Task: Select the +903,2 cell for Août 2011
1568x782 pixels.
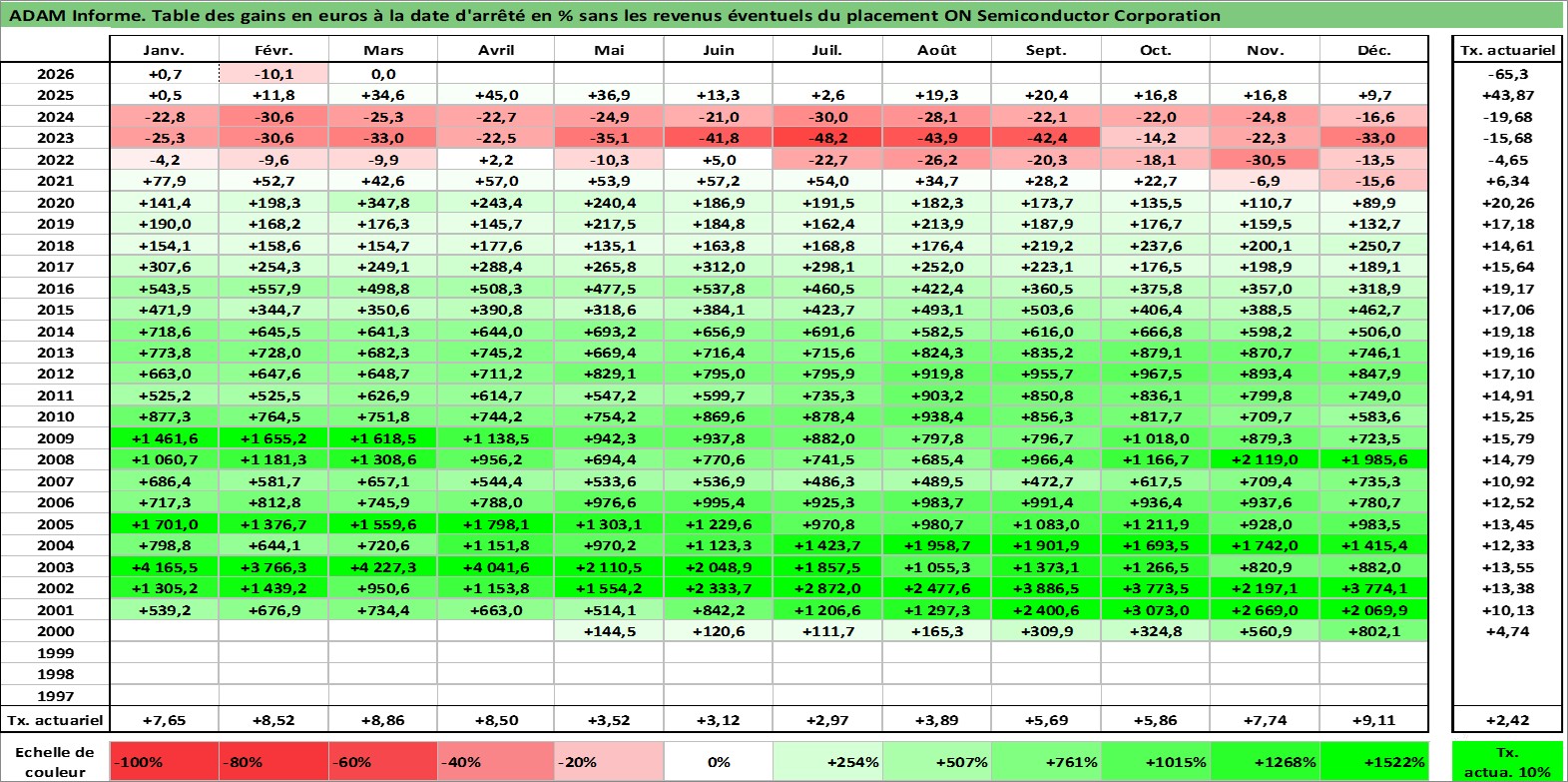Action: pyautogui.click(x=937, y=395)
